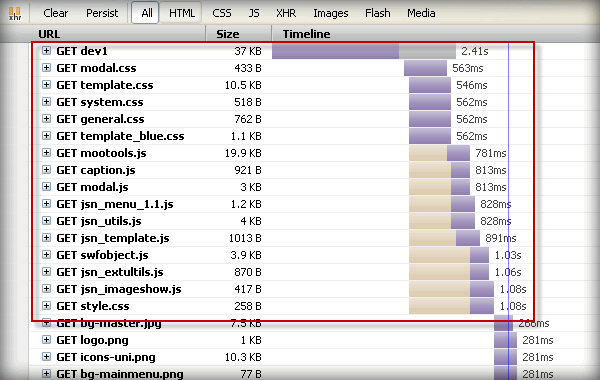Expand the GET jsn_template.js request
Viewport: 600px width, 380px height.
[46, 238]
